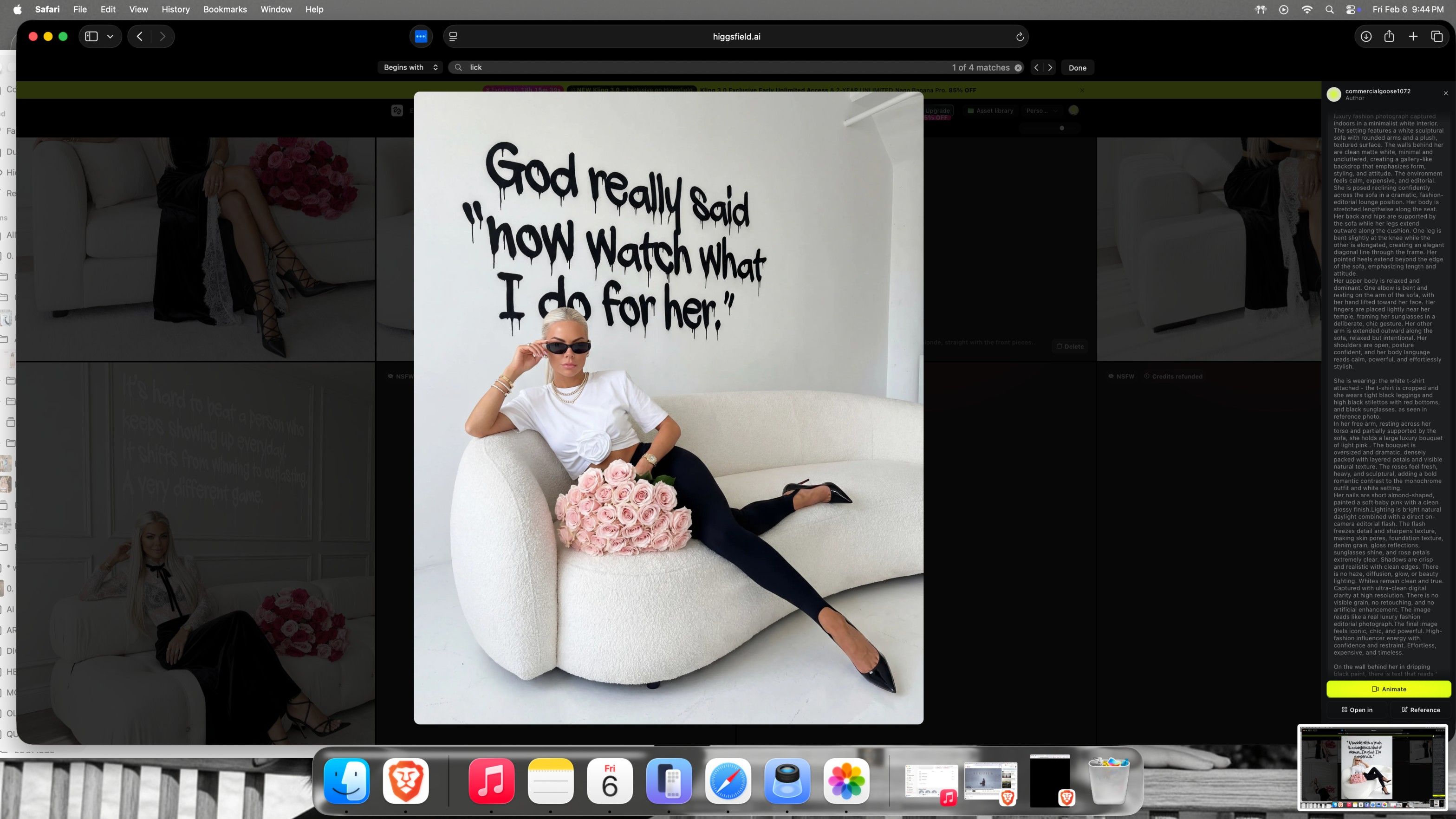
Task: Open the Bookmarks menu
Action: [225, 9]
